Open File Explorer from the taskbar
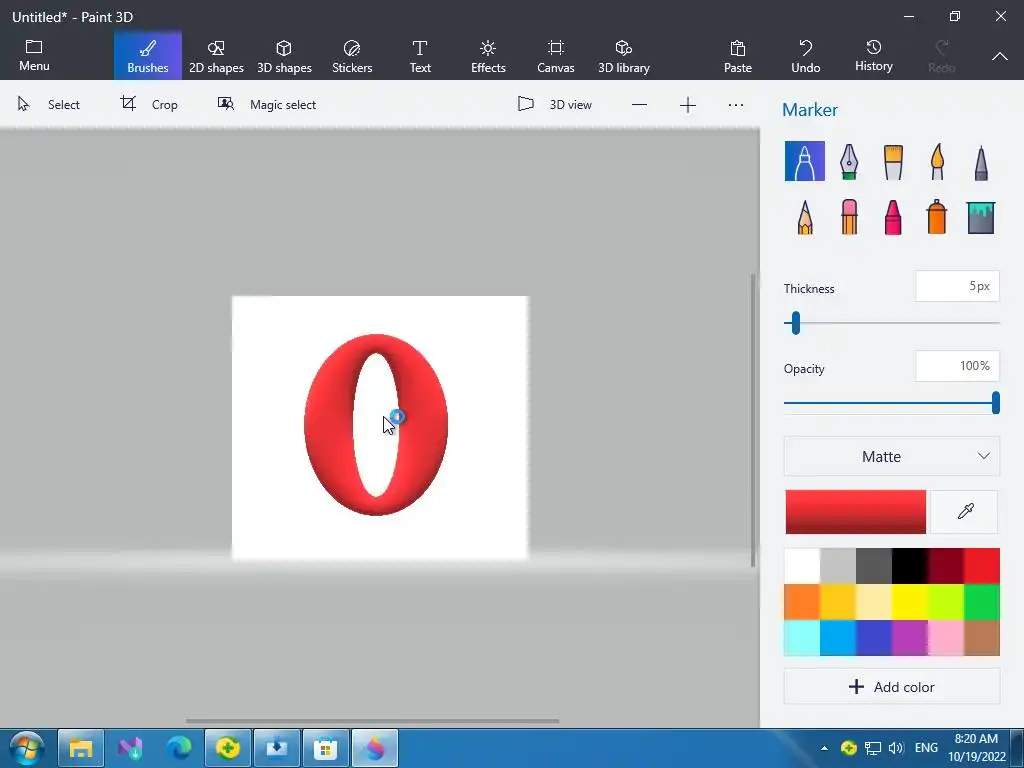 pyautogui.click(x=81, y=748)
